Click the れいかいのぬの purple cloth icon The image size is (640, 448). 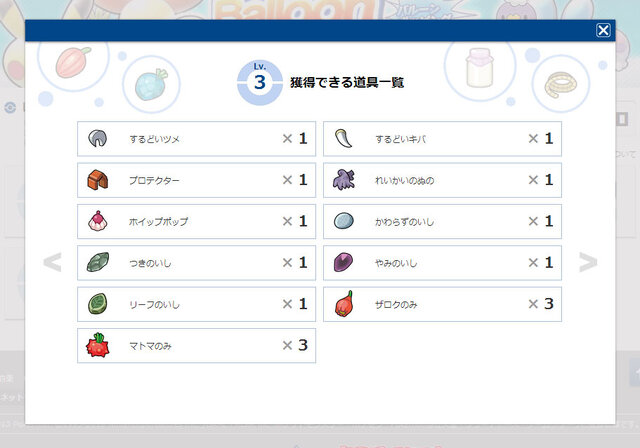344,180
